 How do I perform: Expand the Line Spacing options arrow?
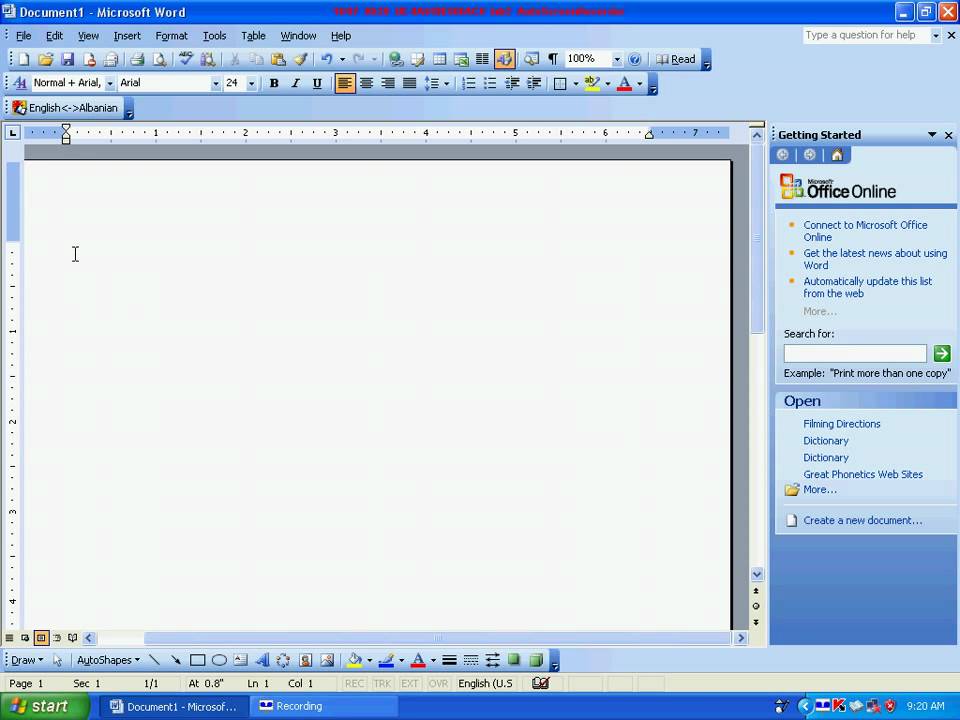click(x=446, y=83)
